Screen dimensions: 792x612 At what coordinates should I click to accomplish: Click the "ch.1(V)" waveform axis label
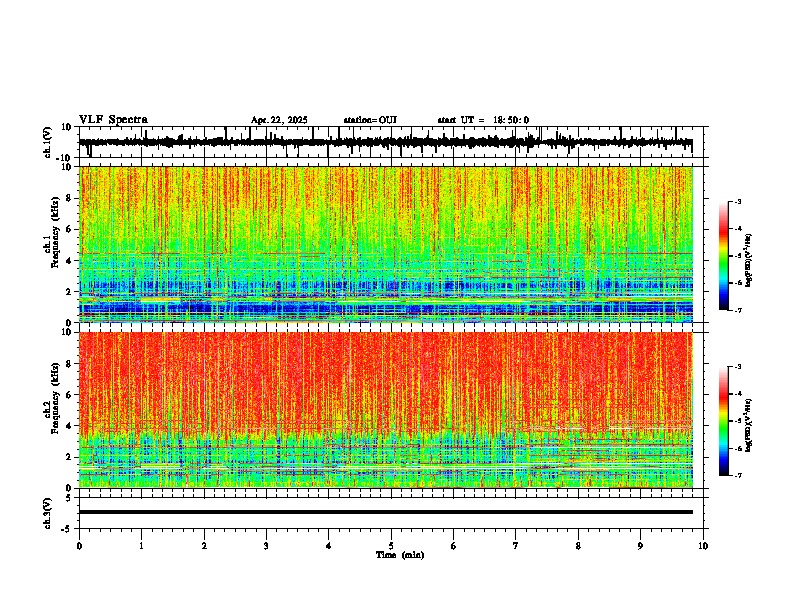click(x=48, y=142)
